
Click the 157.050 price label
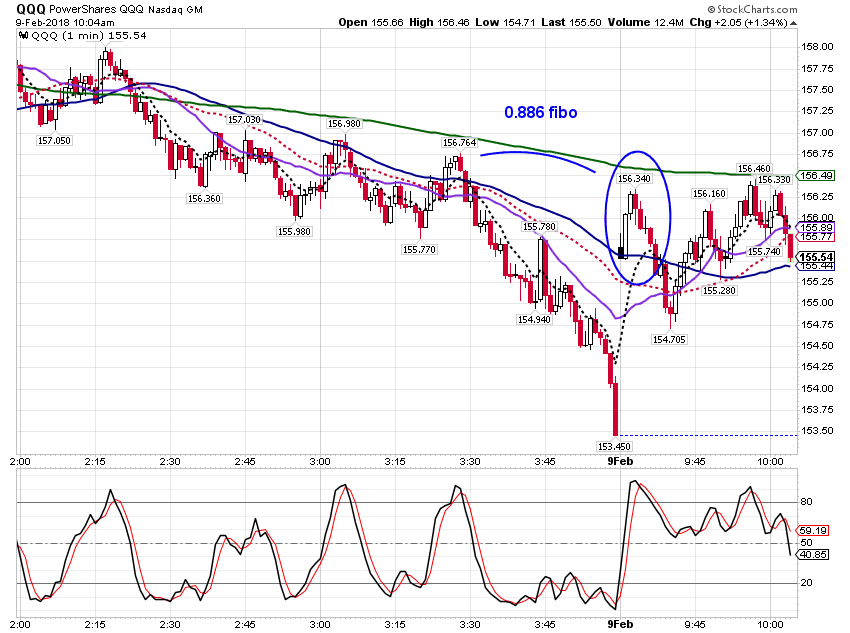54,140
